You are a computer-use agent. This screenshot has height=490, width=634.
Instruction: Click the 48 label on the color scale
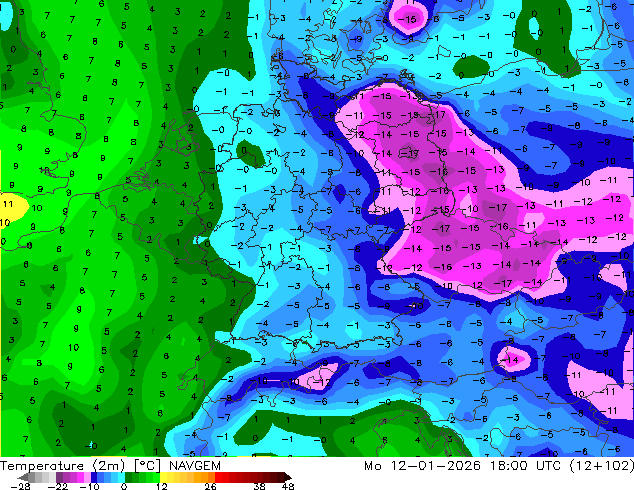(288, 486)
